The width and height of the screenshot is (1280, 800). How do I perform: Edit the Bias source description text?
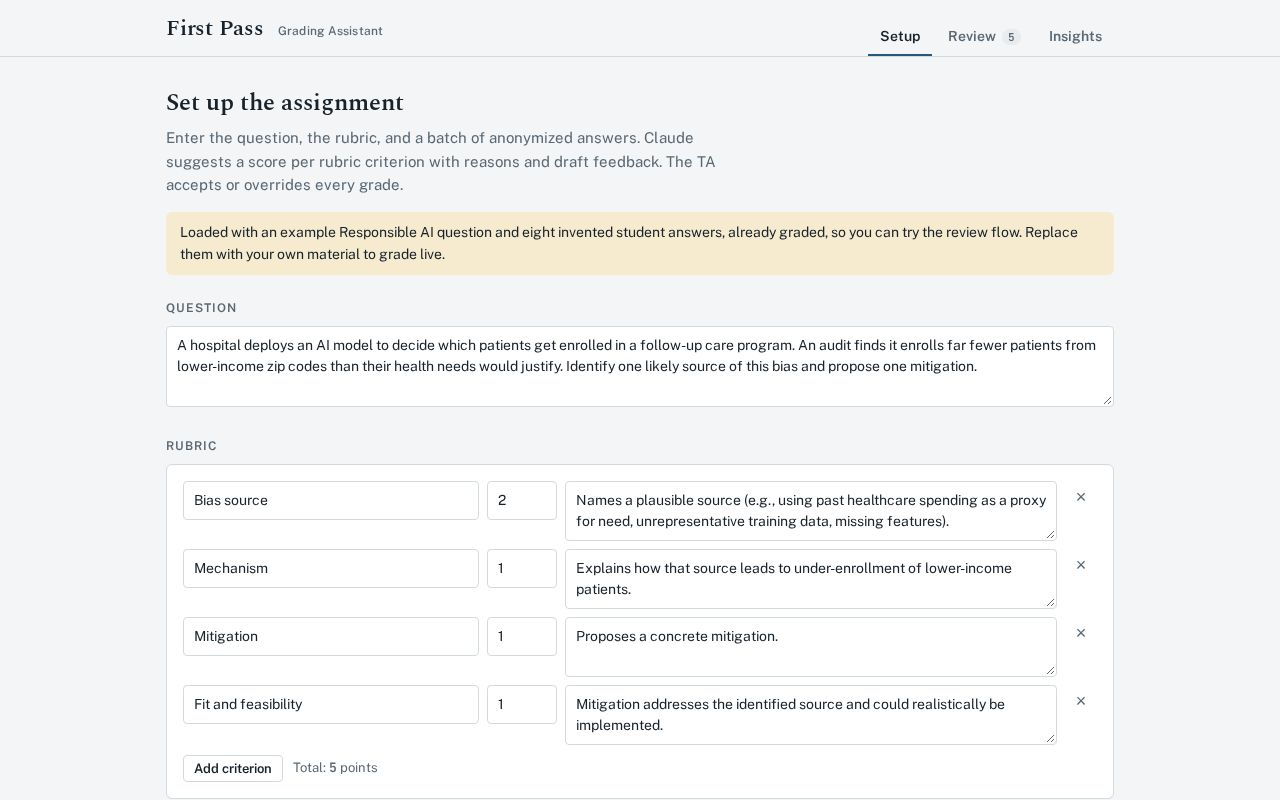point(811,511)
